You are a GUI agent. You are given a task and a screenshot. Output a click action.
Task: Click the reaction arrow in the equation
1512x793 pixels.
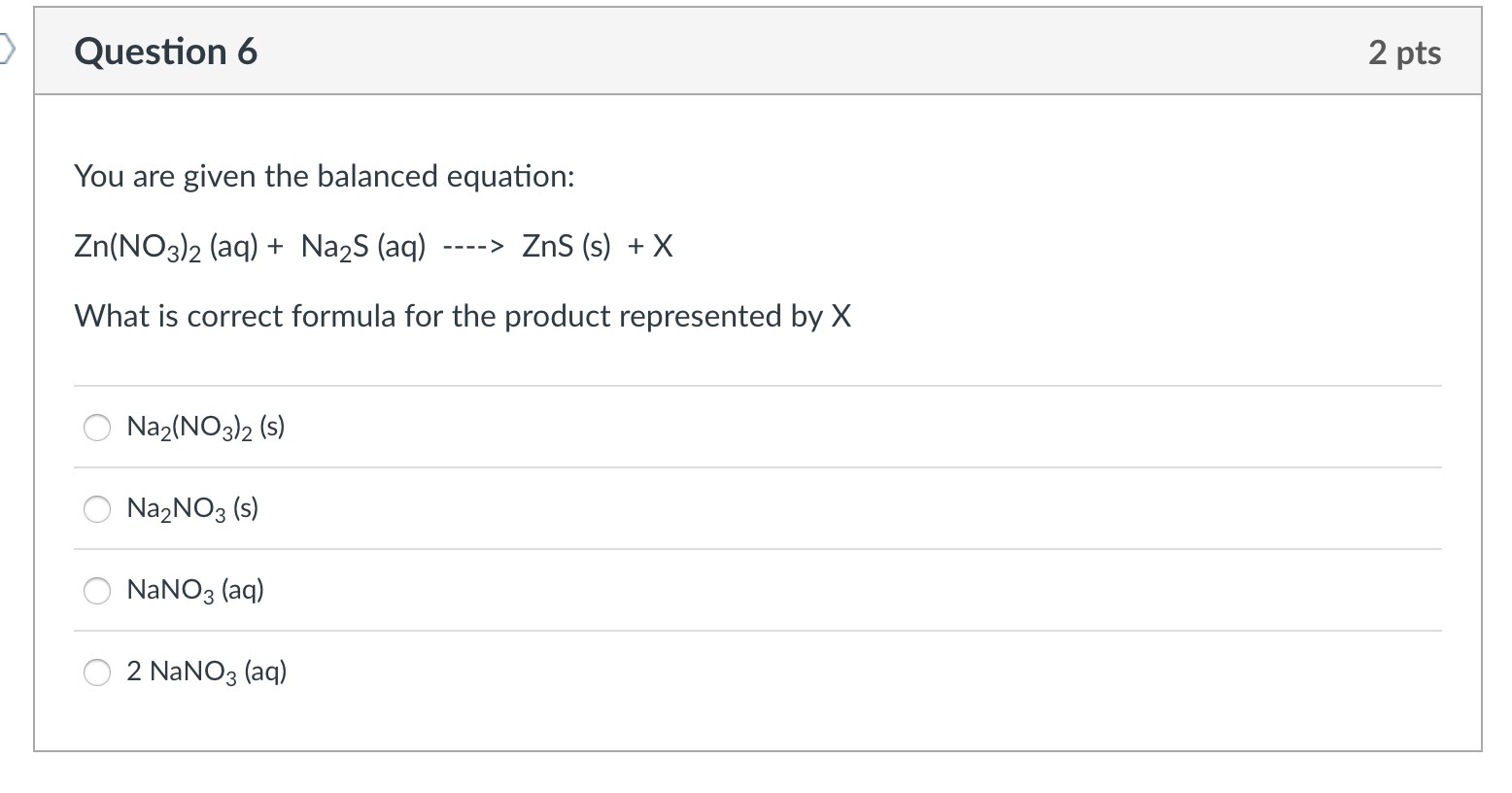pos(473,247)
